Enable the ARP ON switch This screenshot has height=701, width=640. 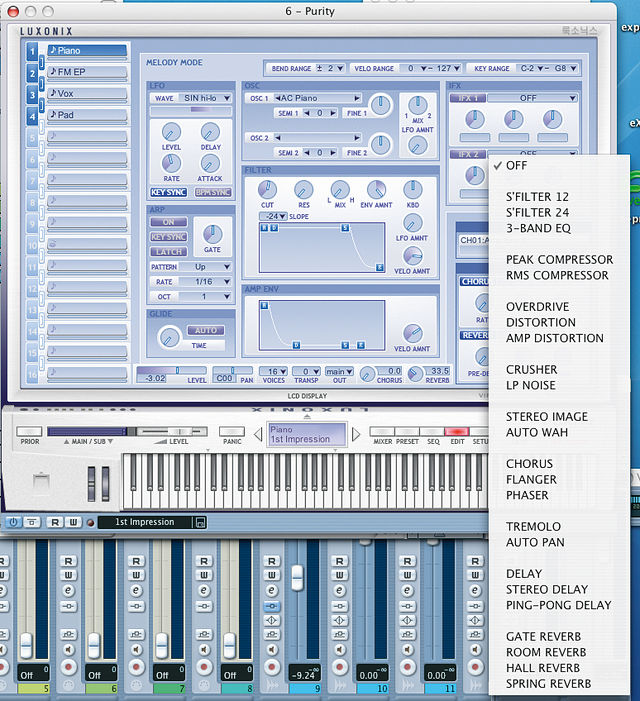(x=168, y=222)
